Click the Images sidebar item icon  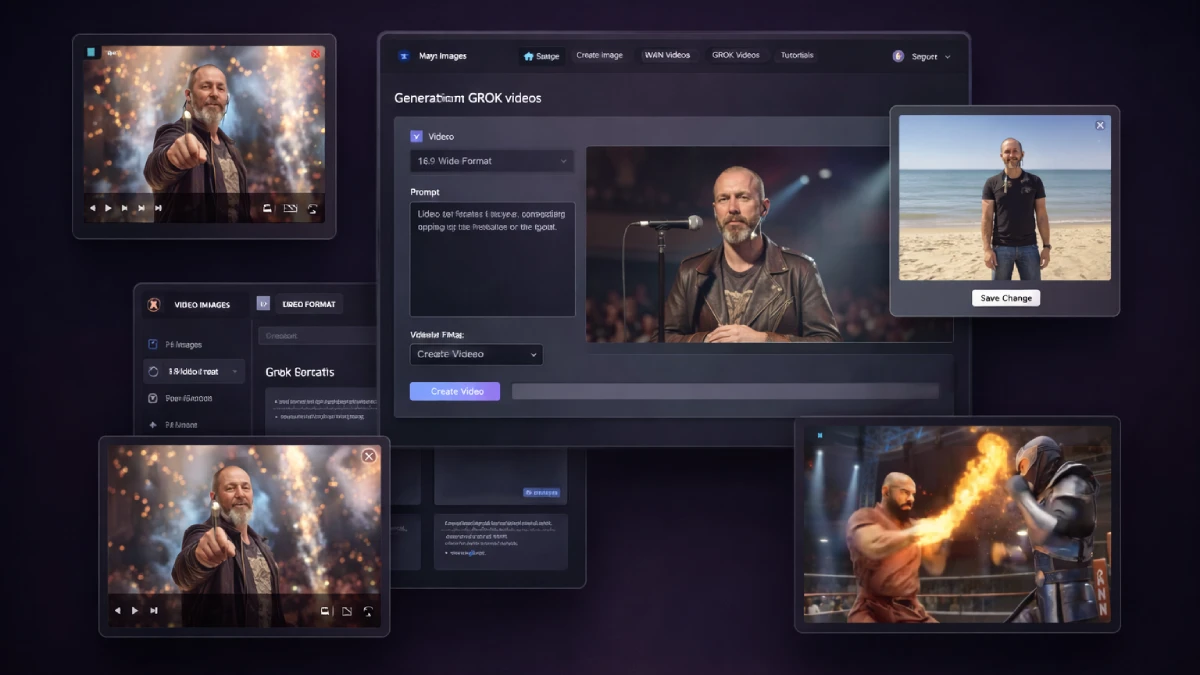tap(152, 344)
